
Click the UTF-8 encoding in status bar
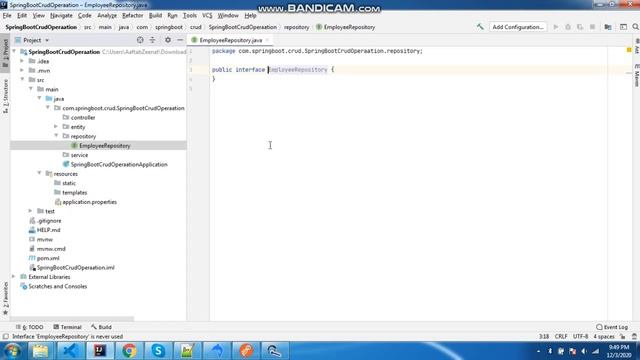tap(580, 337)
